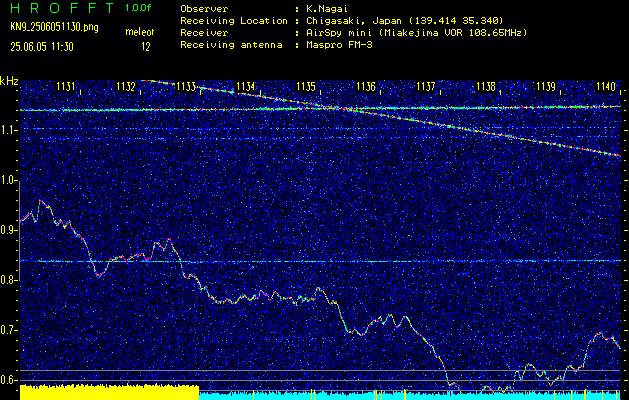Viewport: 629px width, 400px height.
Task: Click the 0.8 frequency axis label
Action: [9, 280]
